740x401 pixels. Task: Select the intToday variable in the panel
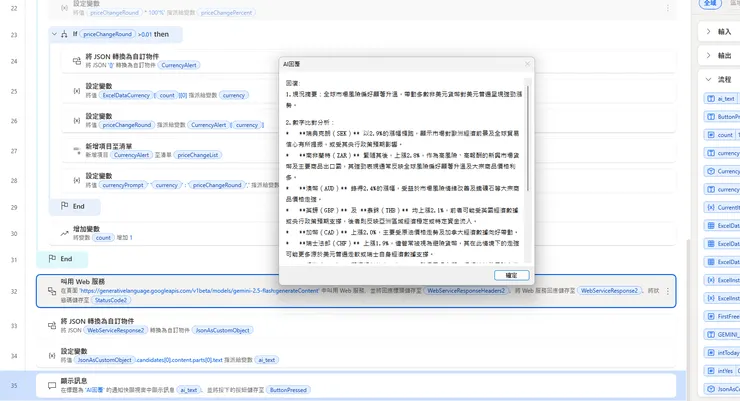coord(722,353)
